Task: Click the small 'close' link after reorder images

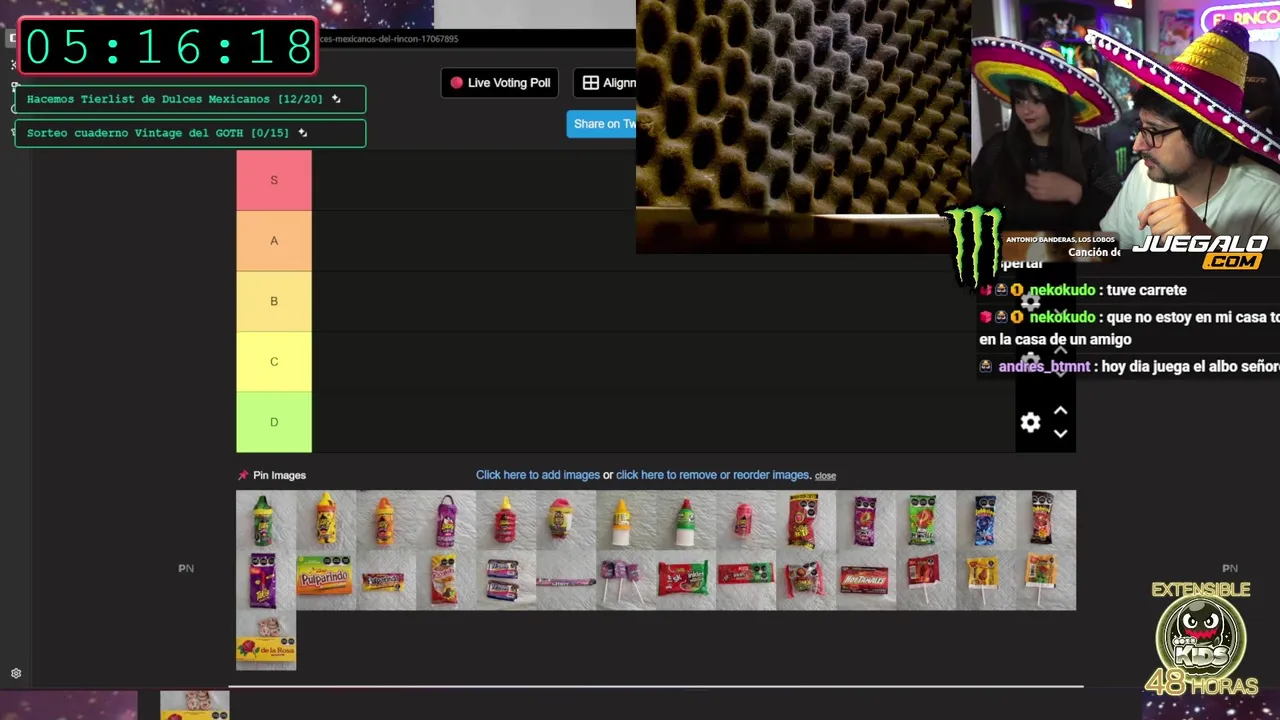Action: click(825, 476)
